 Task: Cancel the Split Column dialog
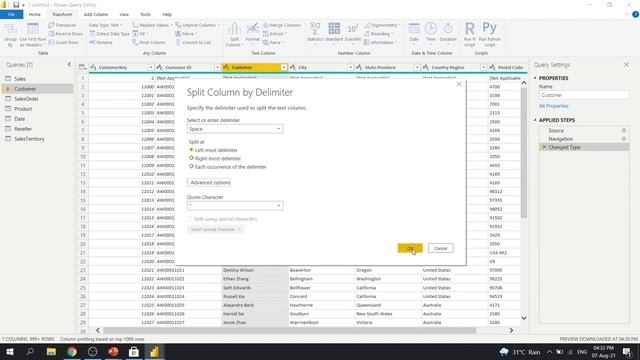tap(440, 248)
